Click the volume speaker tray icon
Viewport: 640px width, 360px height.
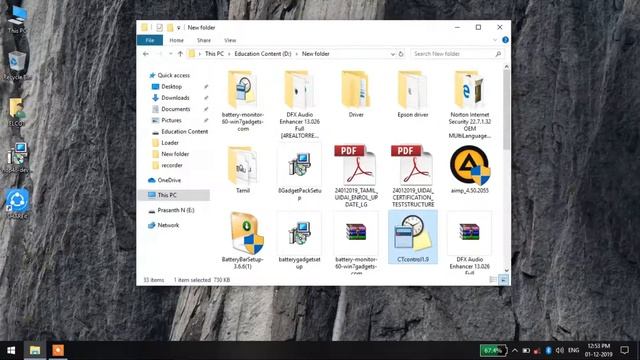(x=560, y=350)
